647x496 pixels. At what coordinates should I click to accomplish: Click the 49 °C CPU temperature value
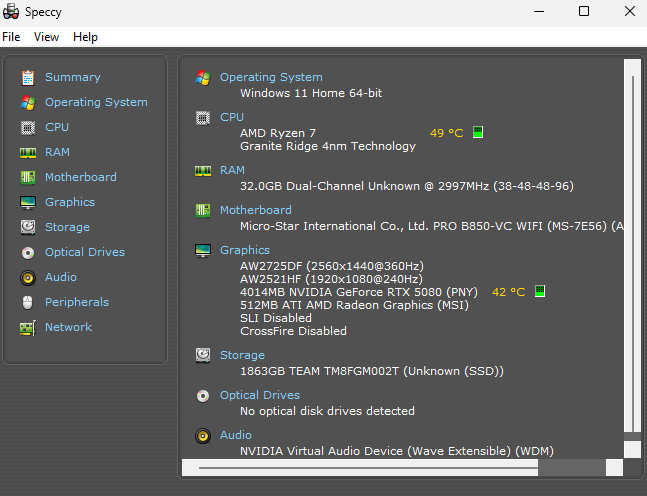pos(447,133)
